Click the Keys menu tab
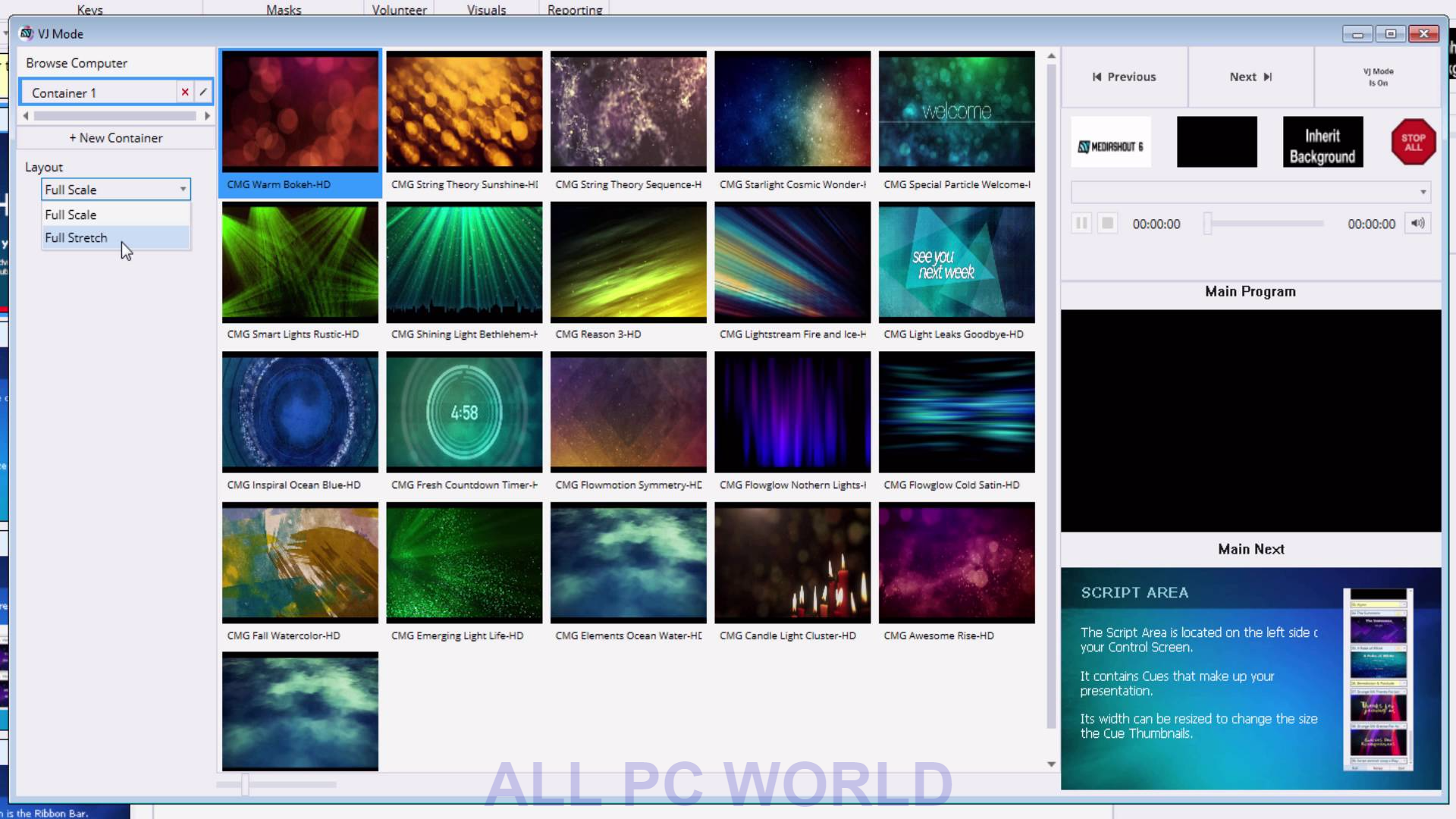 pyautogui.click(x=89, y=10)
